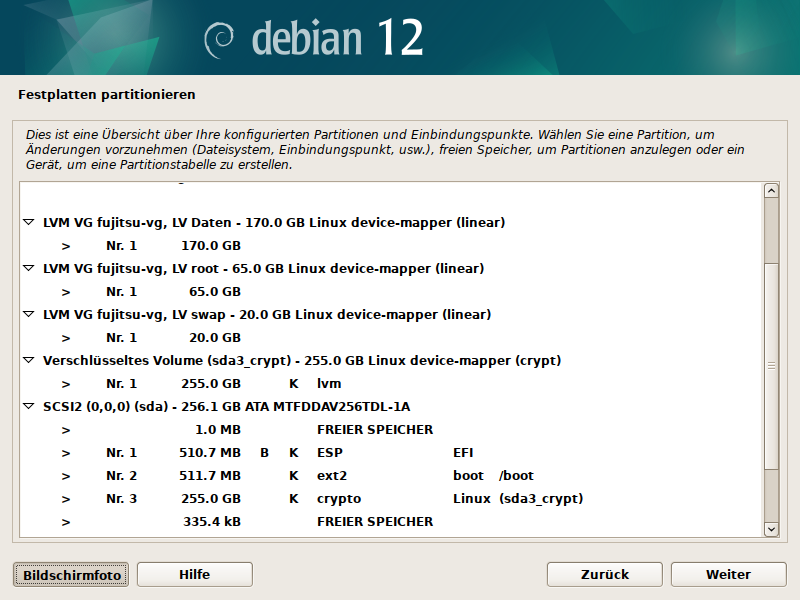Select the 65.0 GB root partition row
The width and height of the screenshot is (800, 600).
(210, 291)
